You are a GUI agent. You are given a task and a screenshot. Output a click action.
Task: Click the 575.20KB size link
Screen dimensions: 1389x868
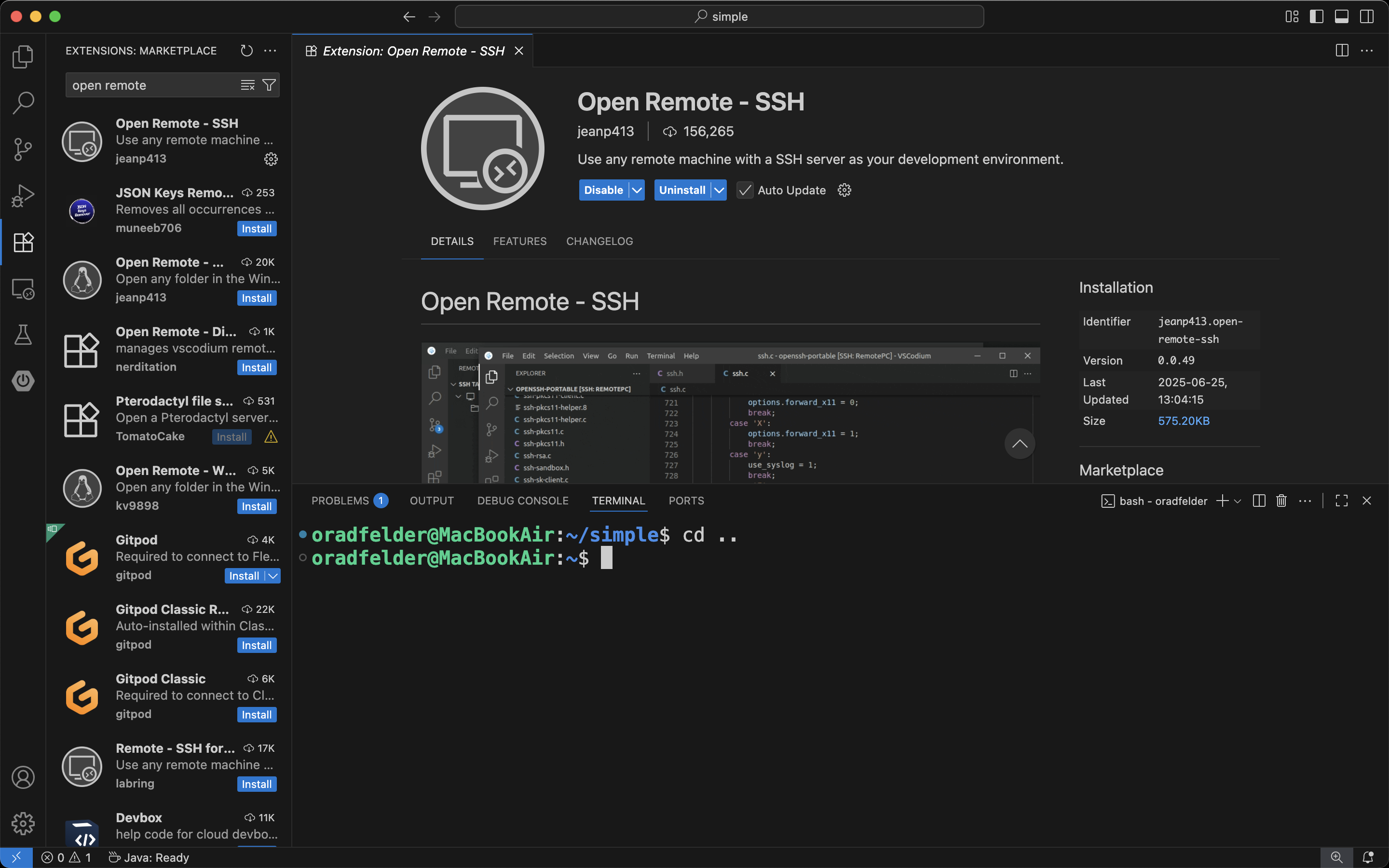(x=1184, y=421)
